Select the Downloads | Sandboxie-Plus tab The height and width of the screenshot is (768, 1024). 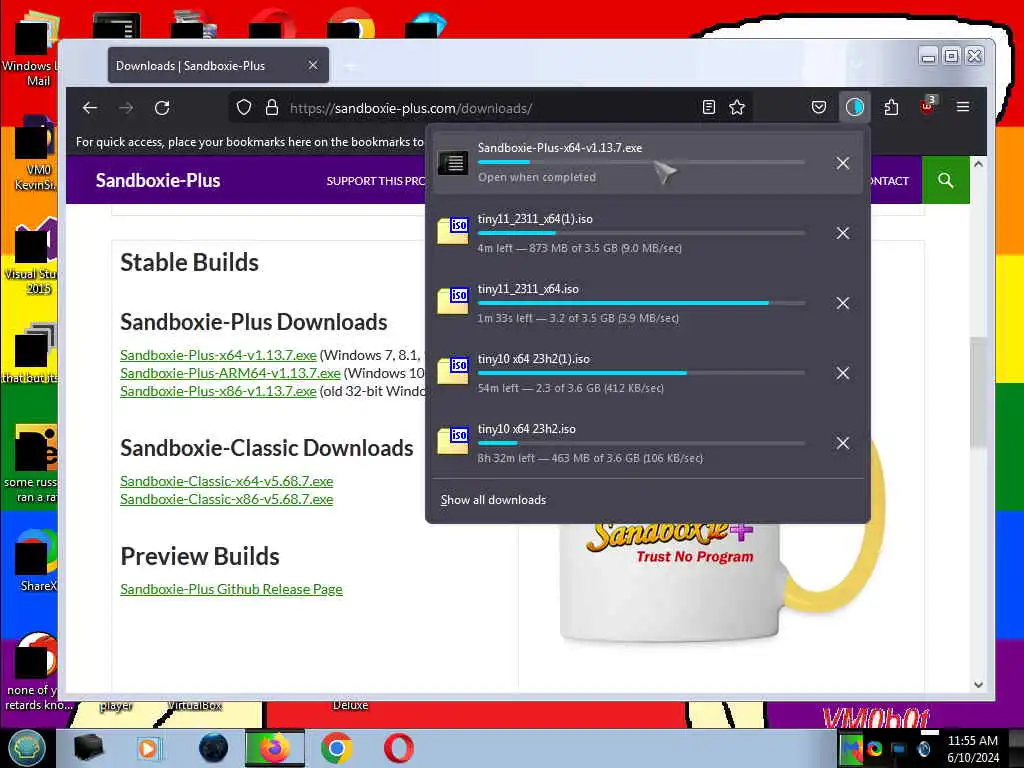[x=218, y=65]
